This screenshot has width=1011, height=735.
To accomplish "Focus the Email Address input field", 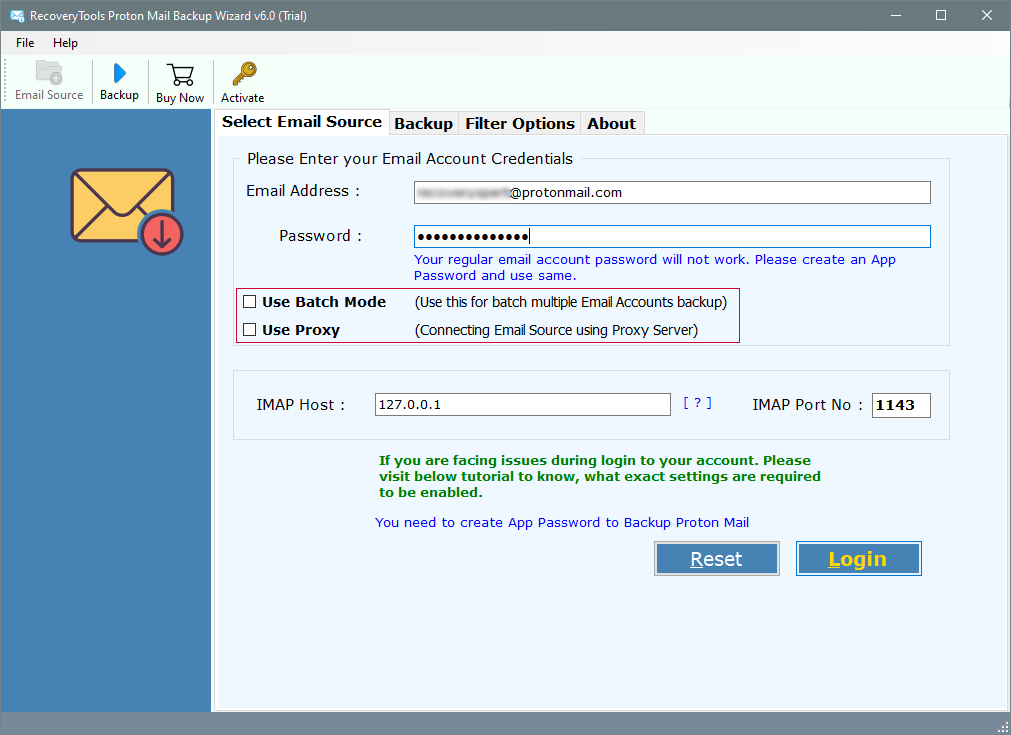I will (672, 192).
